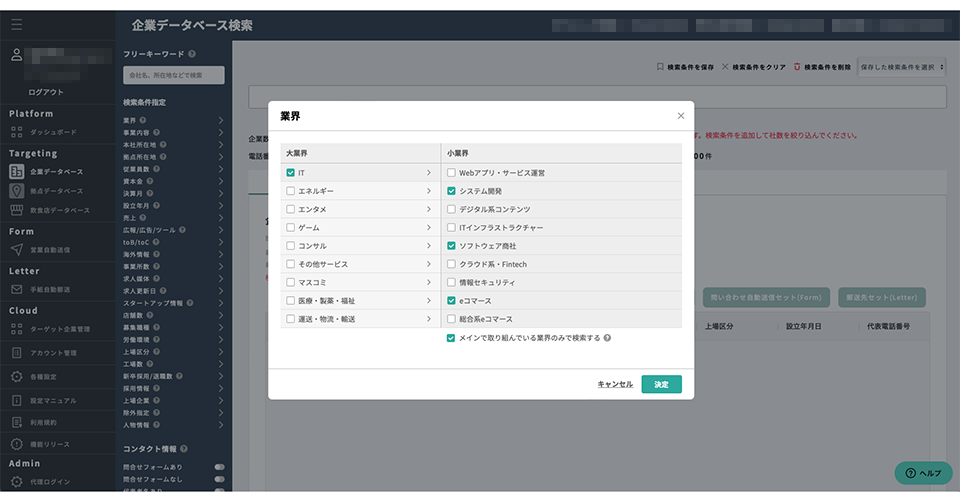Click the フリーキーワード search input field
960x502 pixels.
(173, 75)
